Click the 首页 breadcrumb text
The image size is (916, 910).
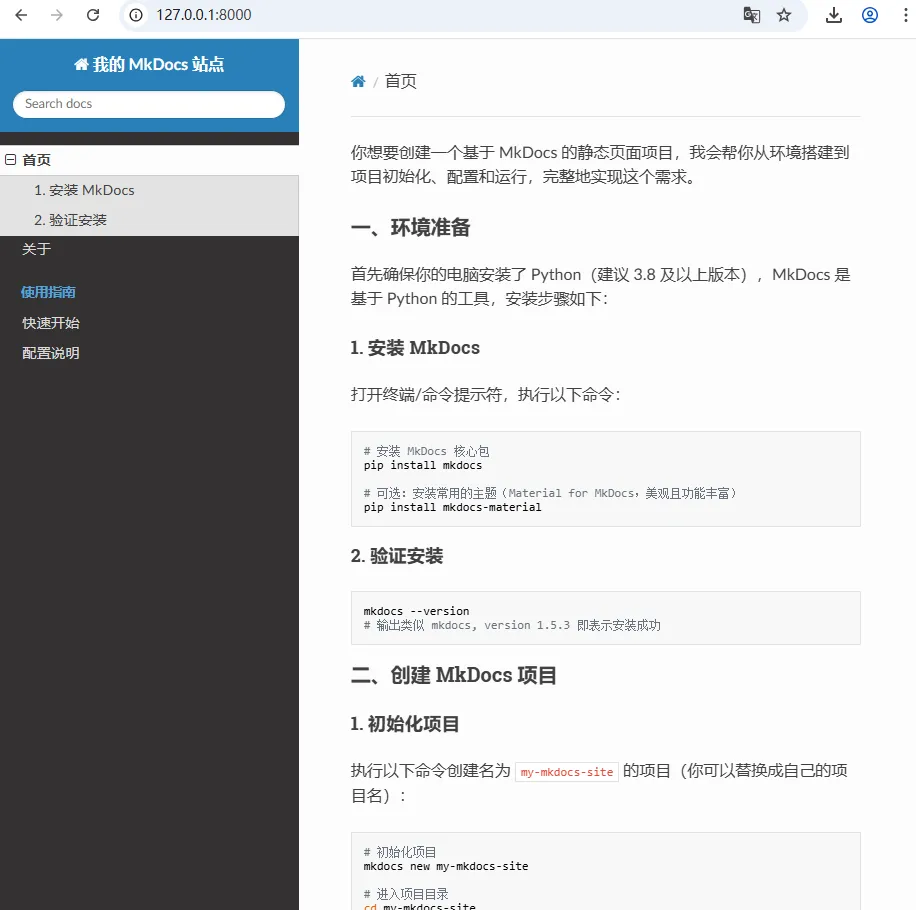pos(401,81)
